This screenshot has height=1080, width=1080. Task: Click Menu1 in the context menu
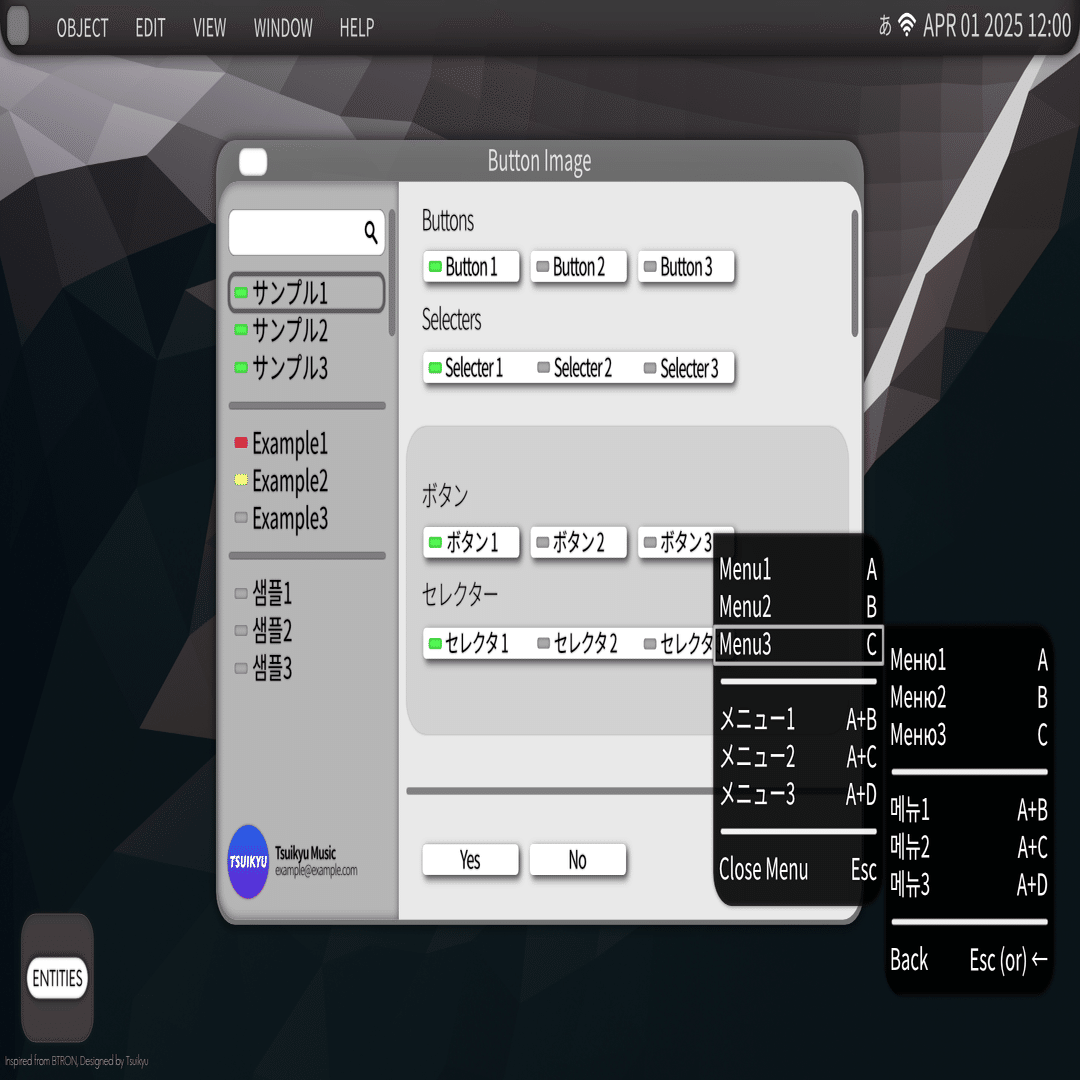[x=798, y=570]
